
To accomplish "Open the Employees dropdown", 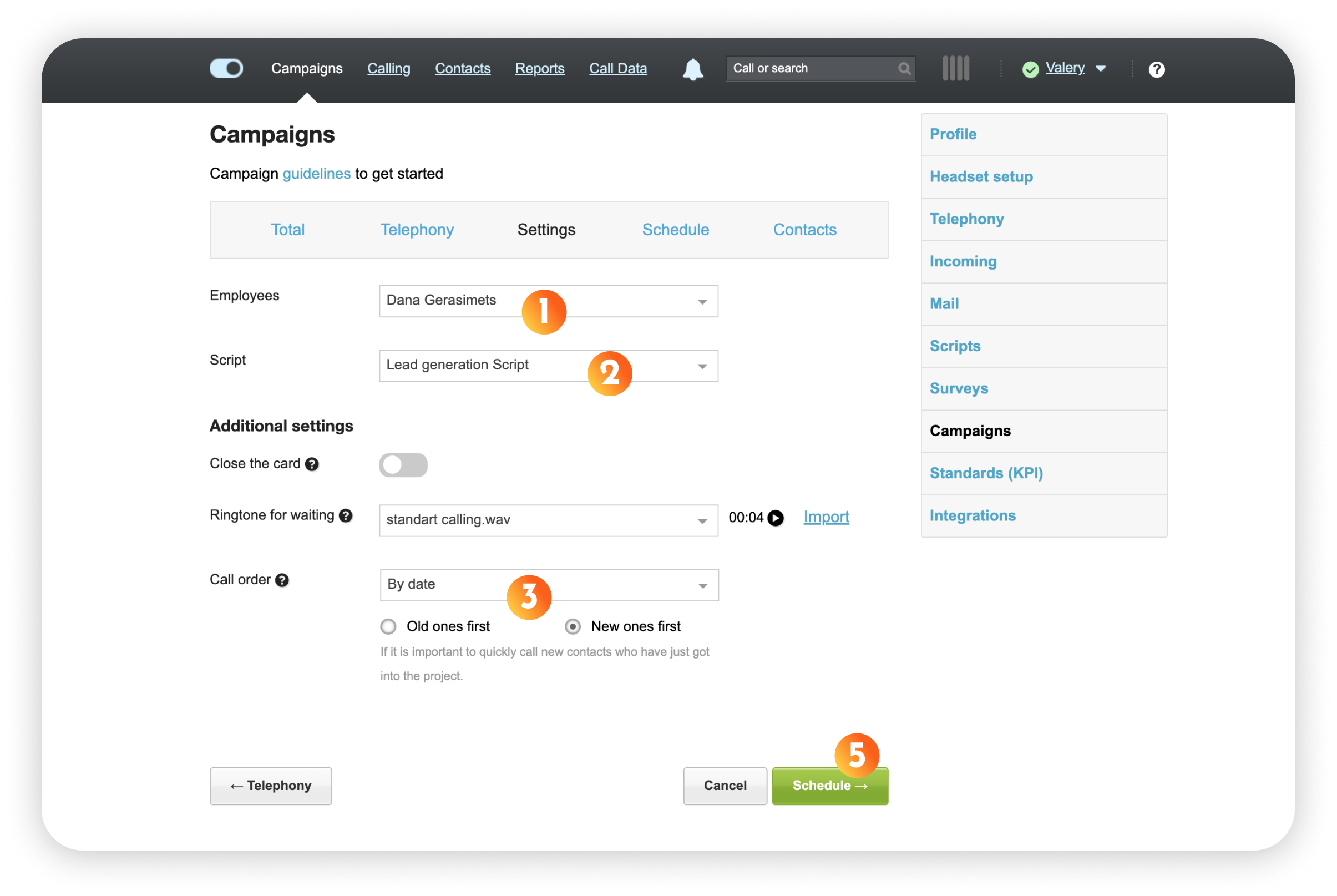I will click(x=702, y=302).
